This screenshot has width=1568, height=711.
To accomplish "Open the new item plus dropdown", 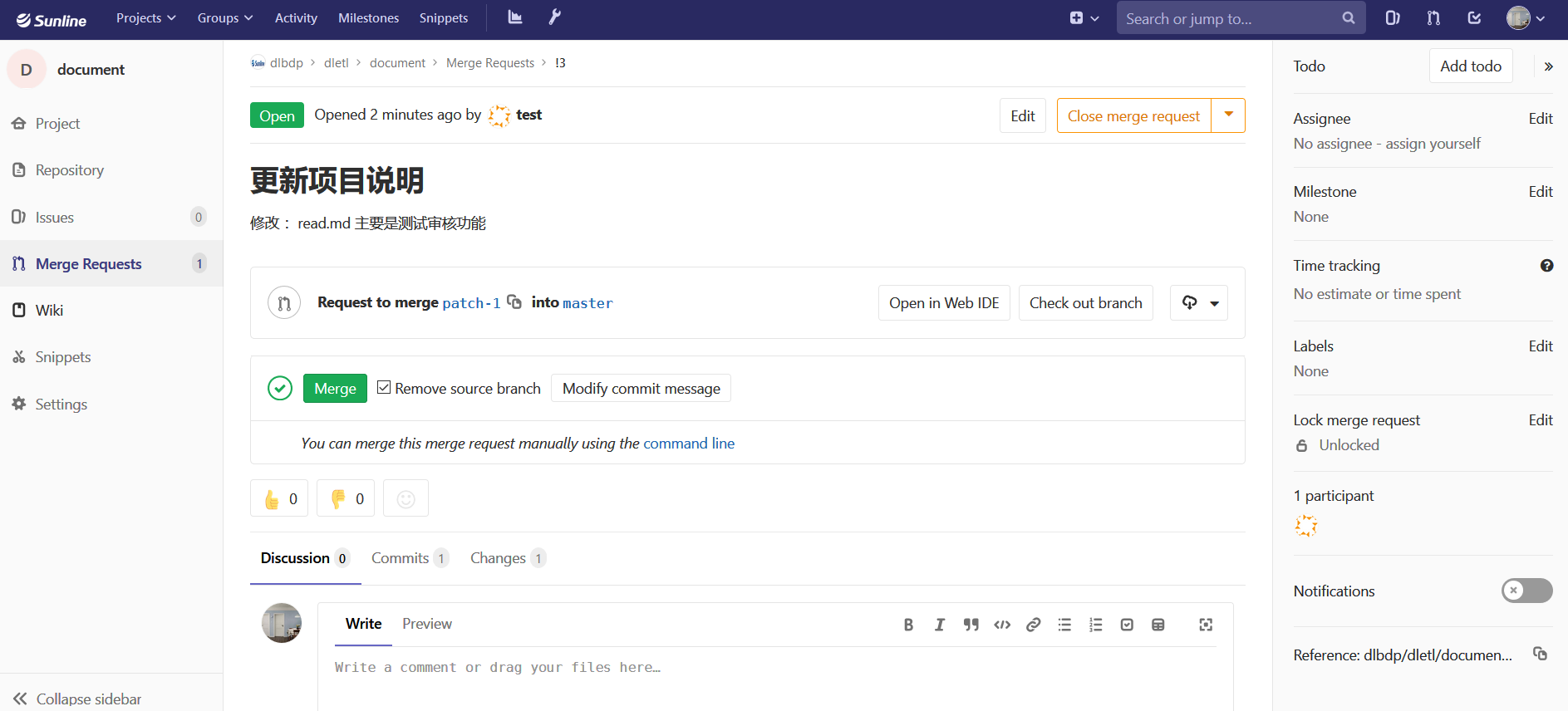I will click(1084, 17).
